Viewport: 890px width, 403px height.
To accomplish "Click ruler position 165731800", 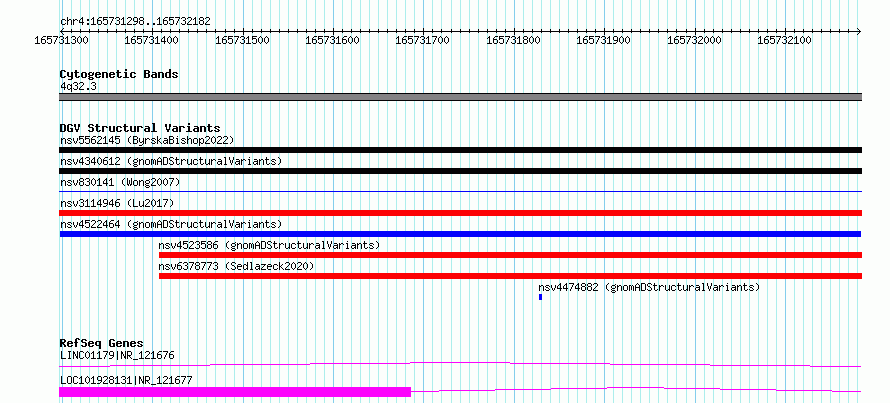I will pyautogui.click(x=513, y=40).
